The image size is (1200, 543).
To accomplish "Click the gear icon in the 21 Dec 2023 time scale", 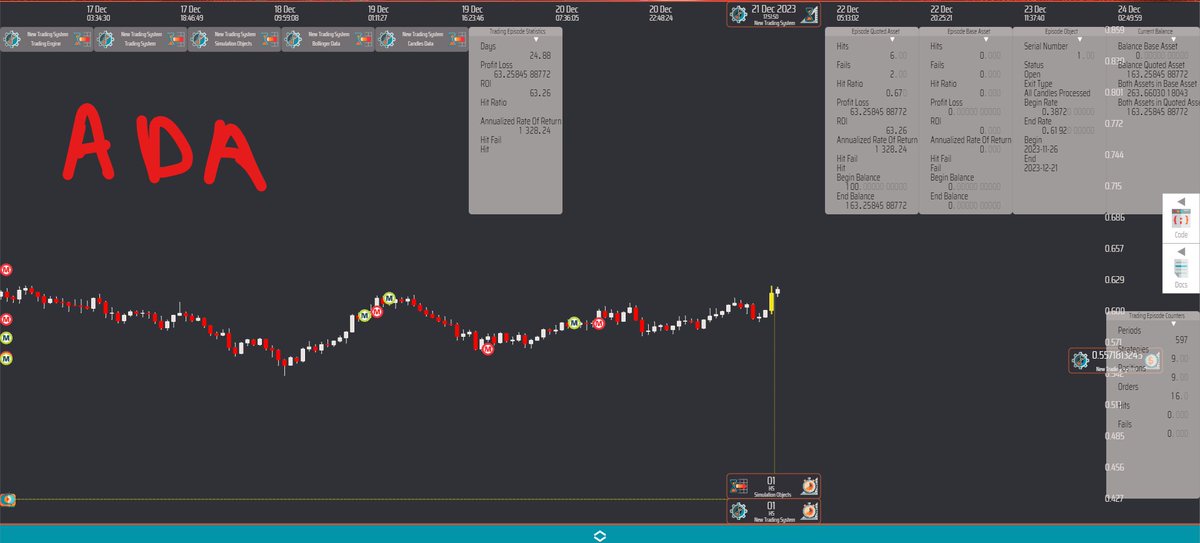I will pos(739,14).
